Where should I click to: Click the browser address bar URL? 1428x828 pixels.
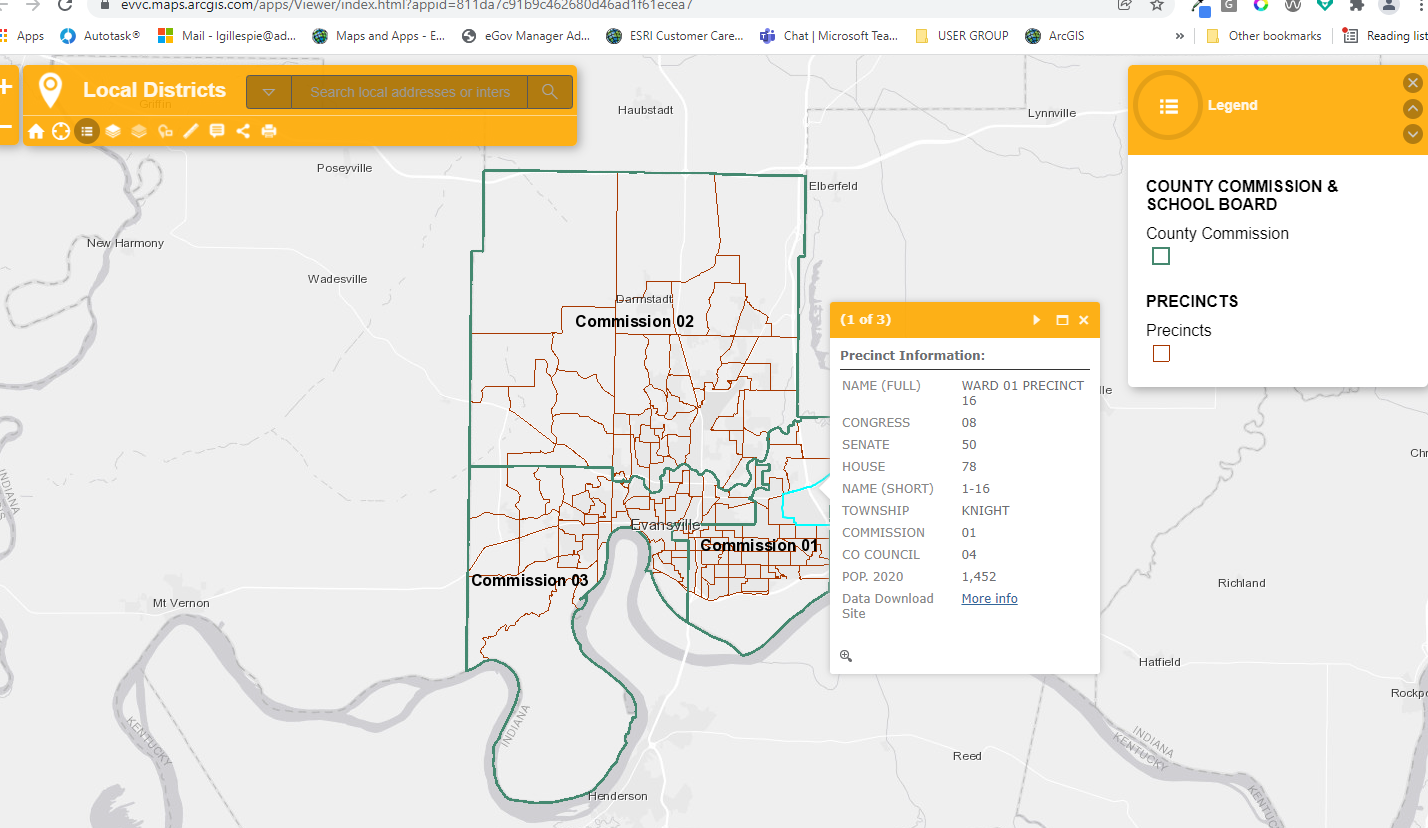tap(406, 5)
